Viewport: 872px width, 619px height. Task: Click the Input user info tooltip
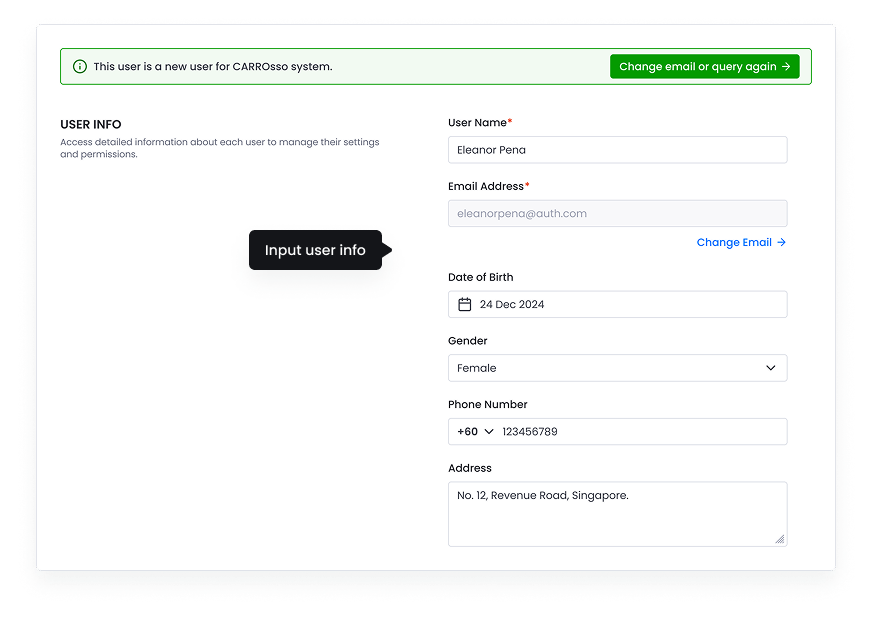tap(315, 250)
